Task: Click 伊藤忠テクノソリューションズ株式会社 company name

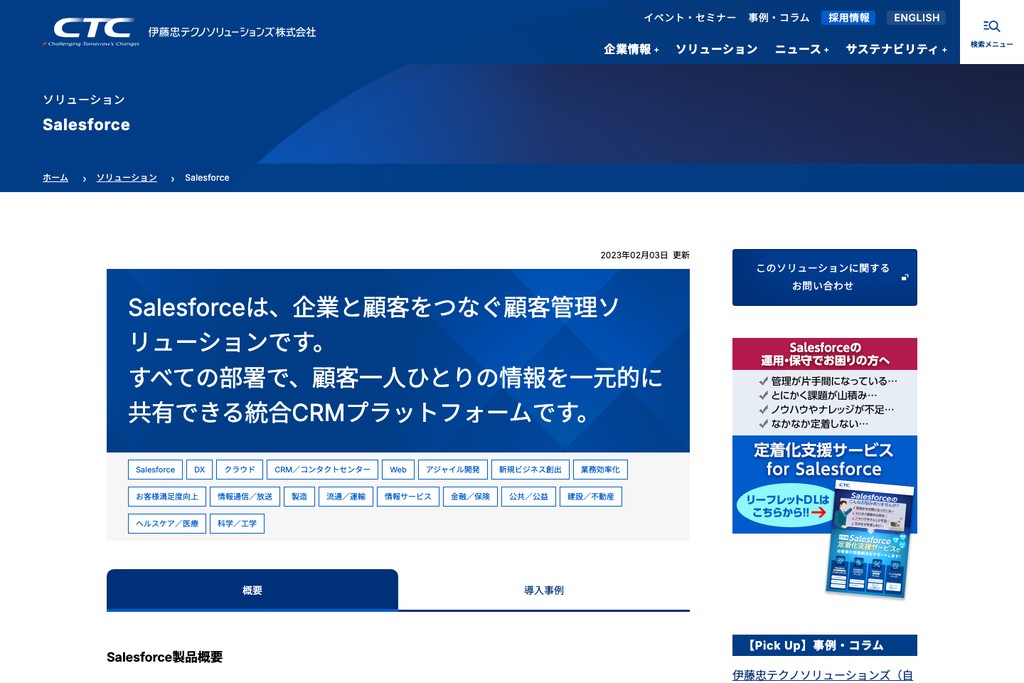Action: [232, 32]
